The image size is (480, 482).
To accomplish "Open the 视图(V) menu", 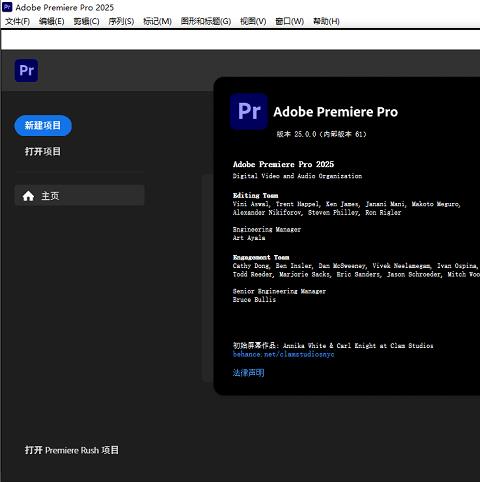I will coord(253,21).
